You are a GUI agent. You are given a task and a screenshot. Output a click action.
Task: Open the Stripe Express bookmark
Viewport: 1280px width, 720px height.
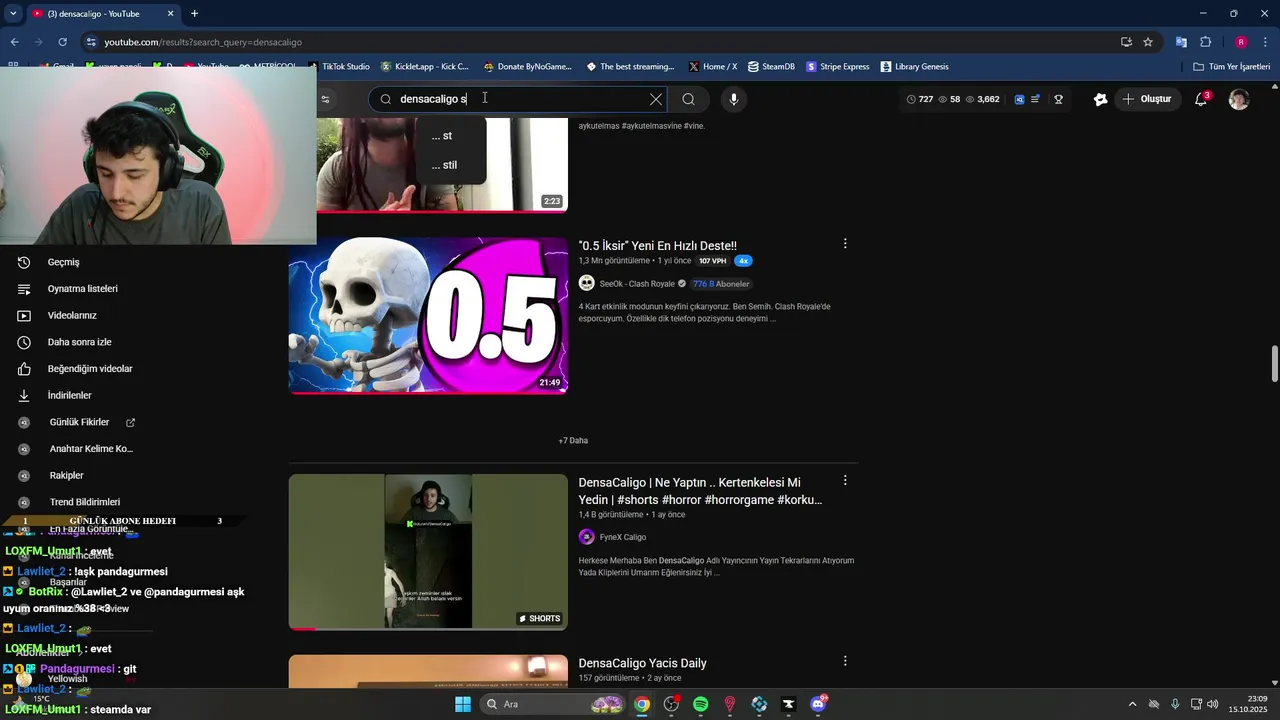pyautogui.click(x=837, y=67)
